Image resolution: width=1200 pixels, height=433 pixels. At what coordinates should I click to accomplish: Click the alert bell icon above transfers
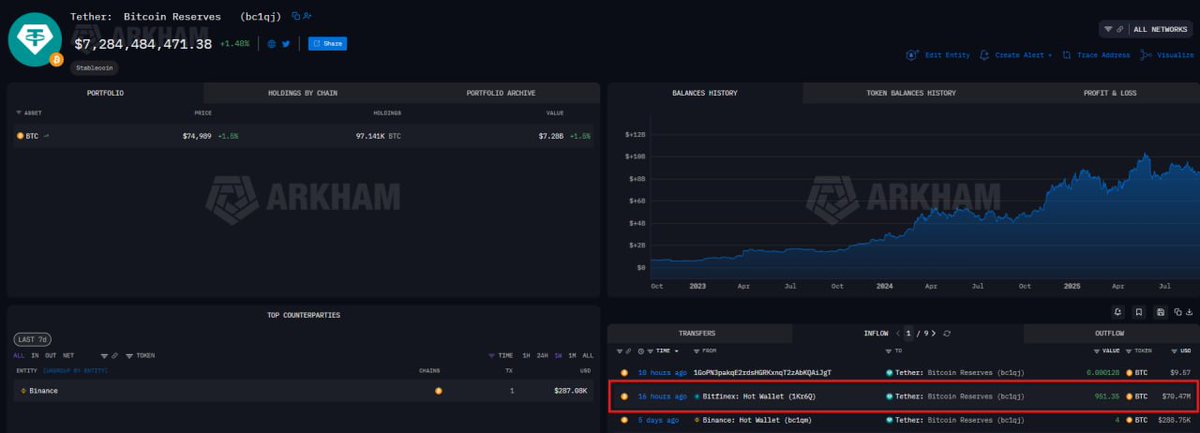pos(1116,312)
